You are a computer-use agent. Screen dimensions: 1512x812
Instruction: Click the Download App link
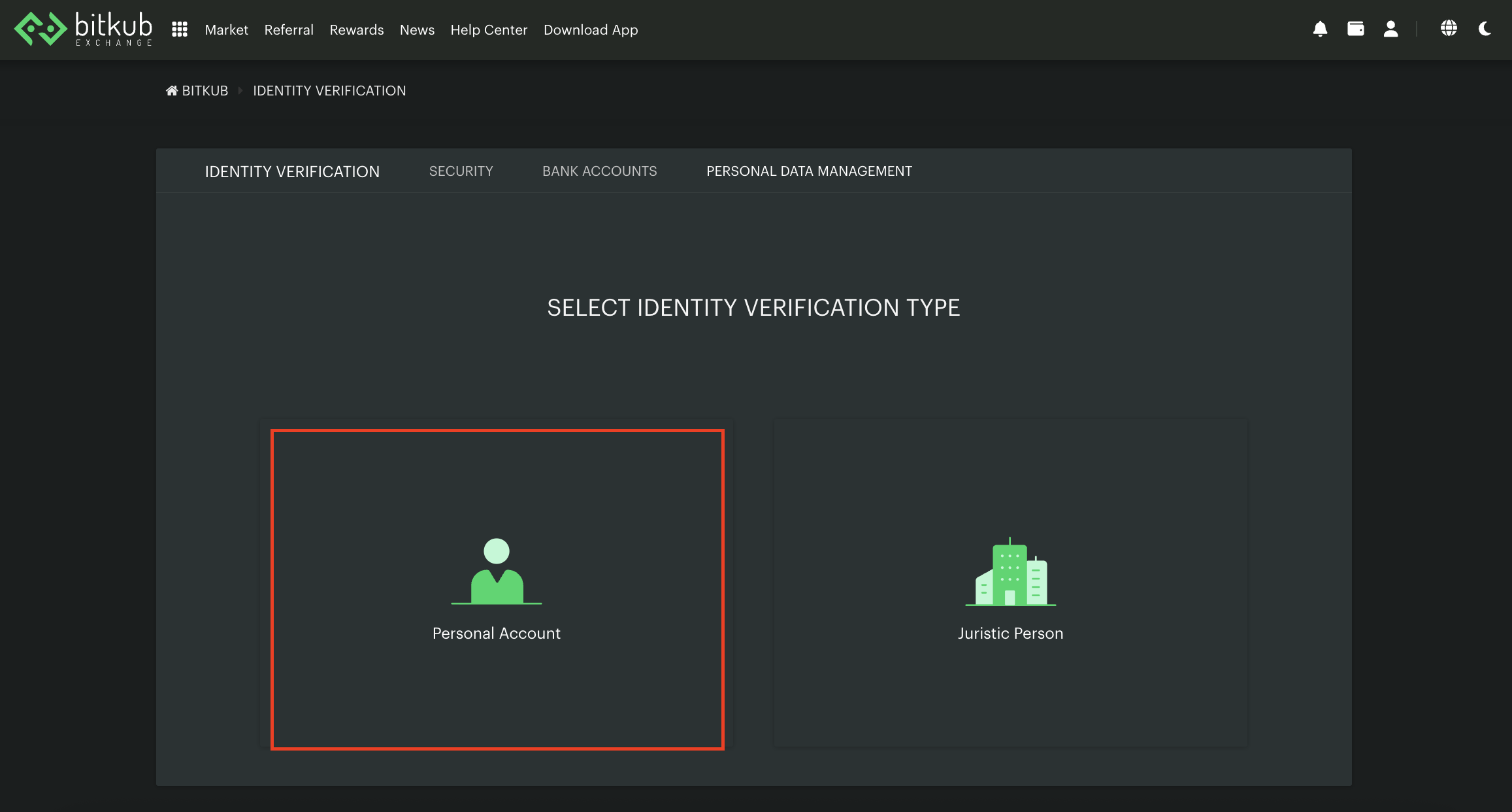(x=591, y=30)
